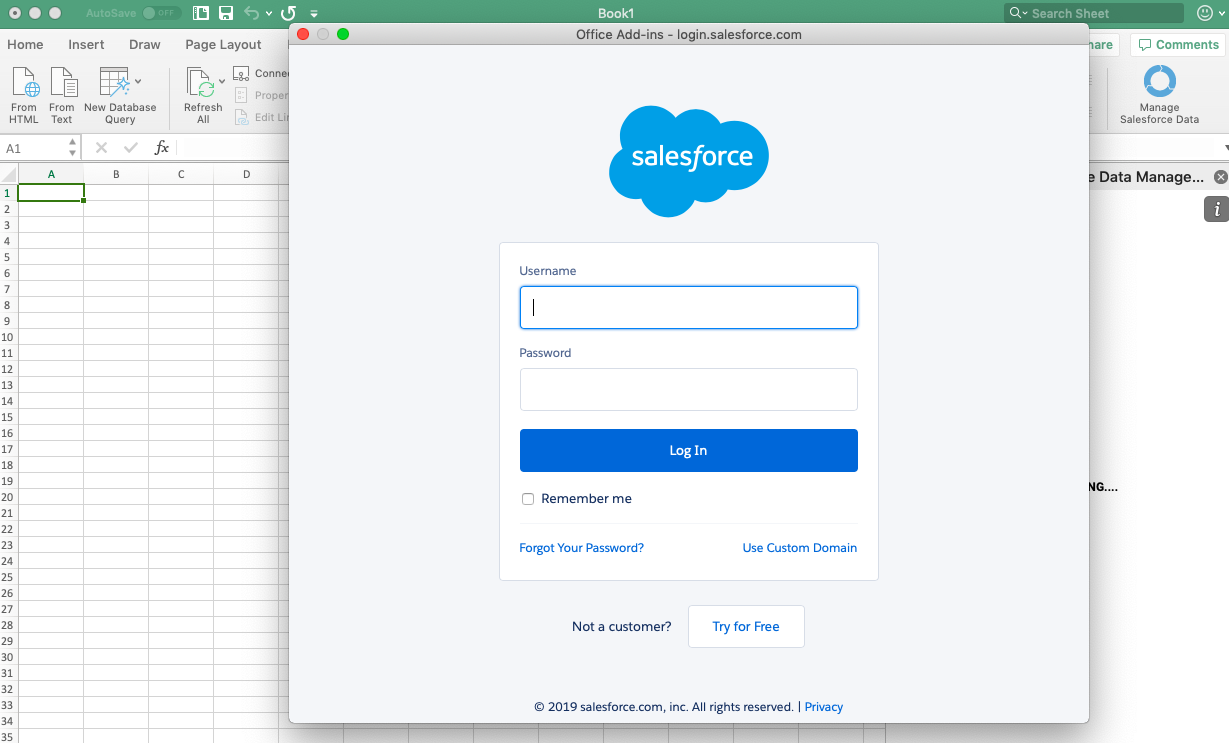Click Connections icon in Excel ribbon

241,73
